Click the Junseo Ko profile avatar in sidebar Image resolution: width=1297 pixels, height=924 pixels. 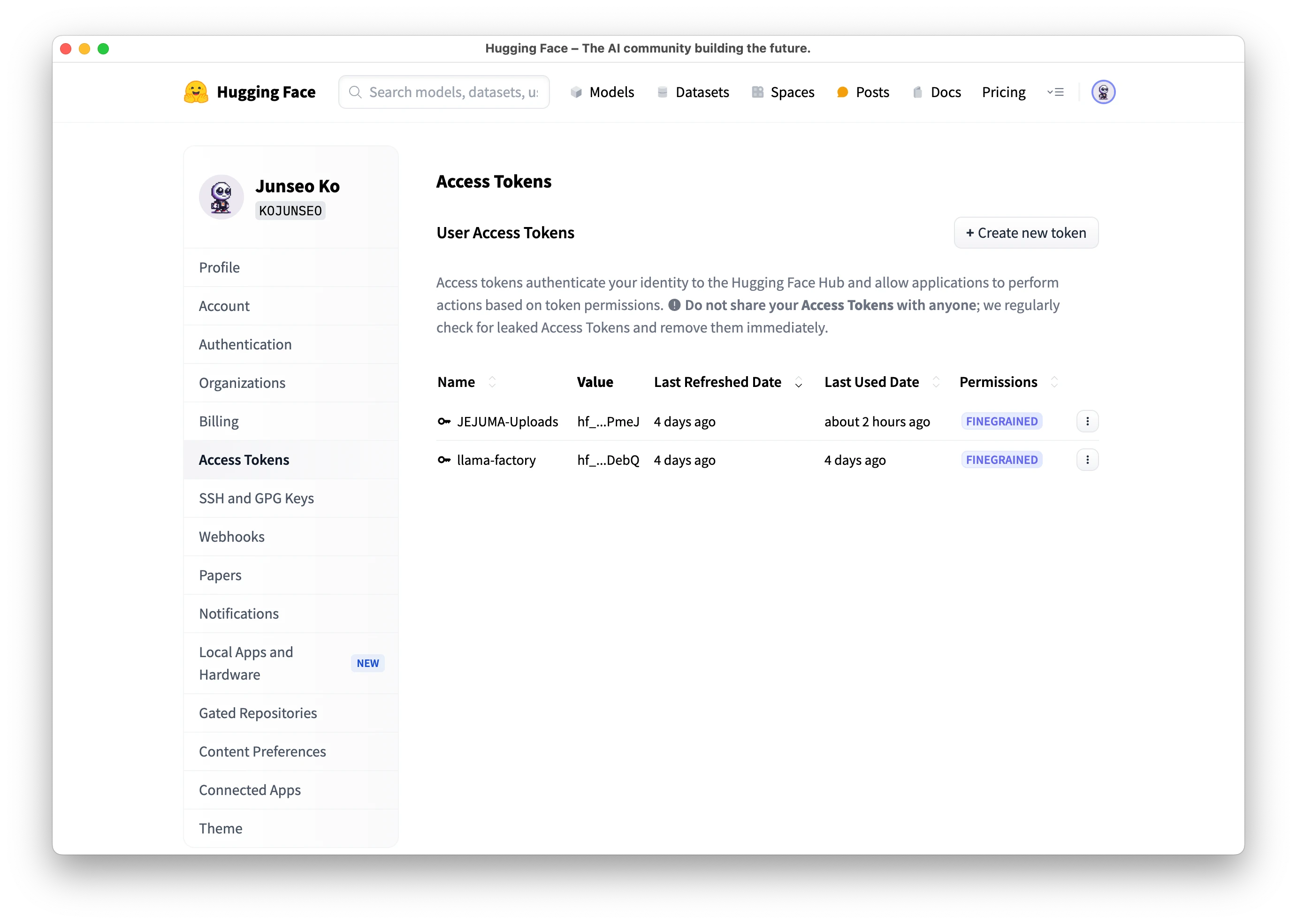pyautogui.click(x=221, y=197)
